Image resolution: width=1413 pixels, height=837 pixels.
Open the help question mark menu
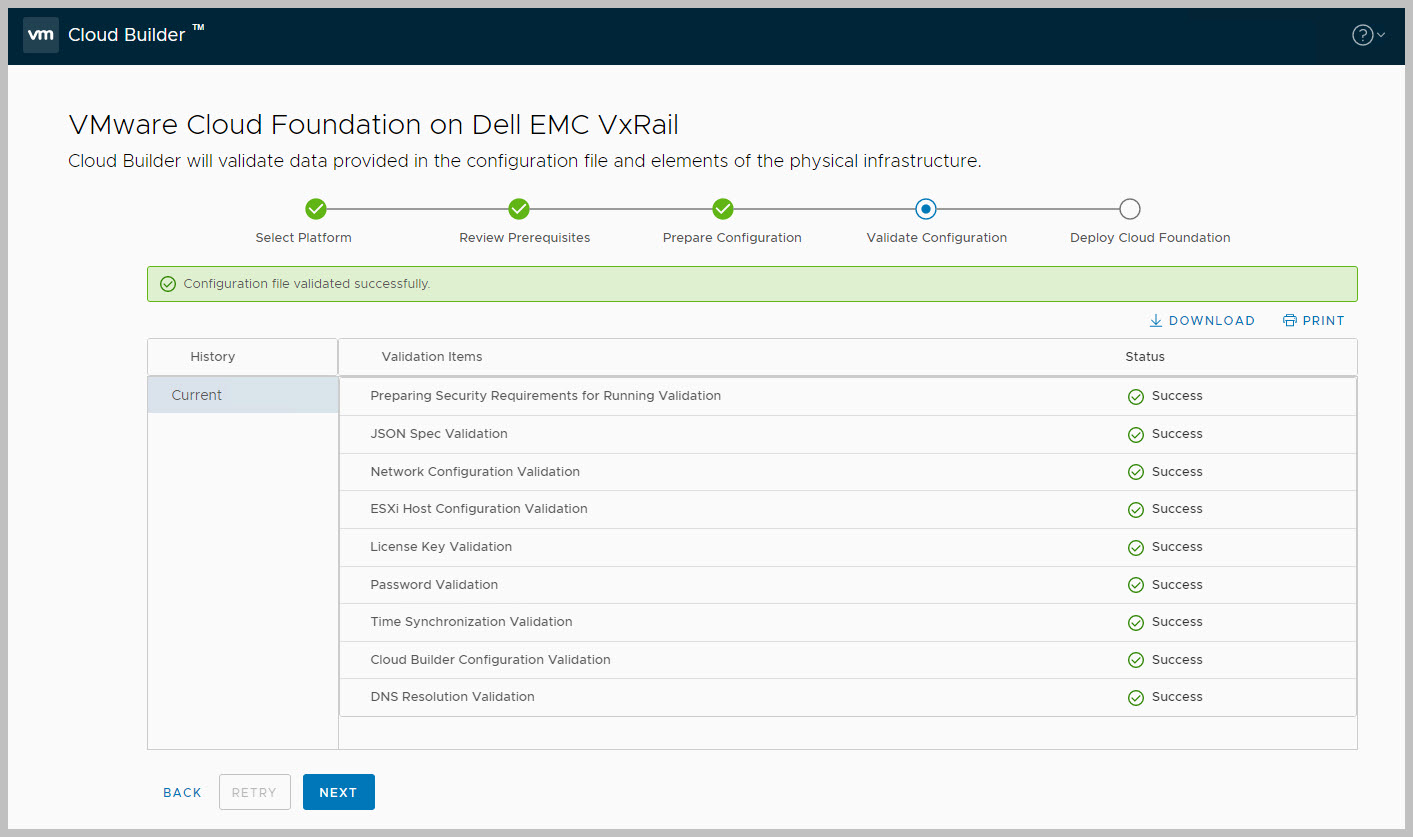tap(1362, 35)
